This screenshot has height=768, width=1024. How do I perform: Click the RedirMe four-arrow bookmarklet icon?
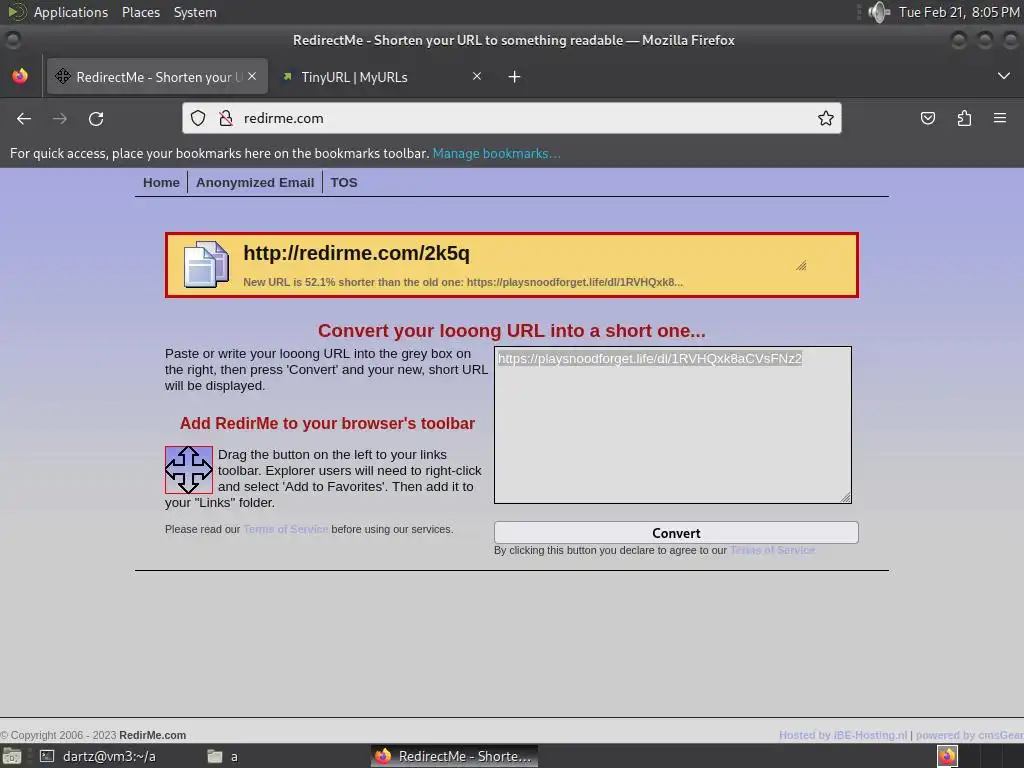(x=189, y=470)
